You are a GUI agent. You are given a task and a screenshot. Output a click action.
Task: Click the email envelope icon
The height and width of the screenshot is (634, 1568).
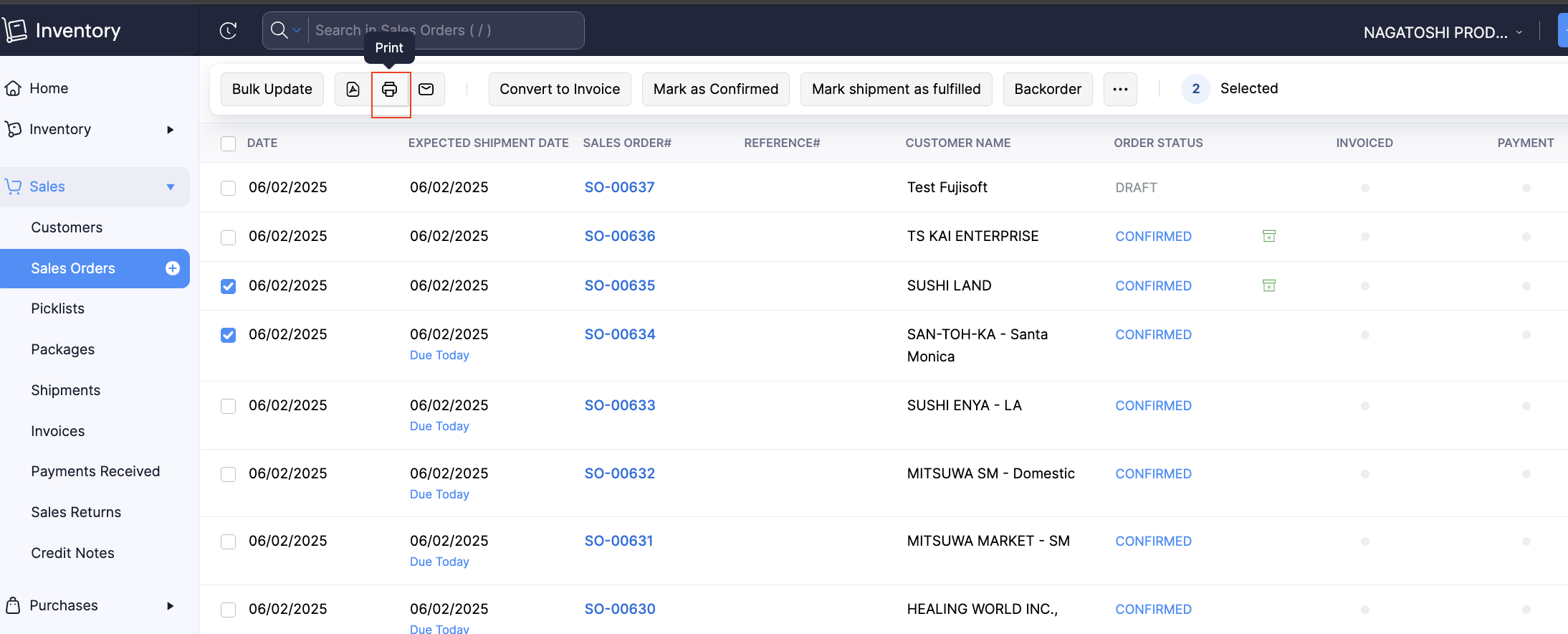click(x=426, y=89)
